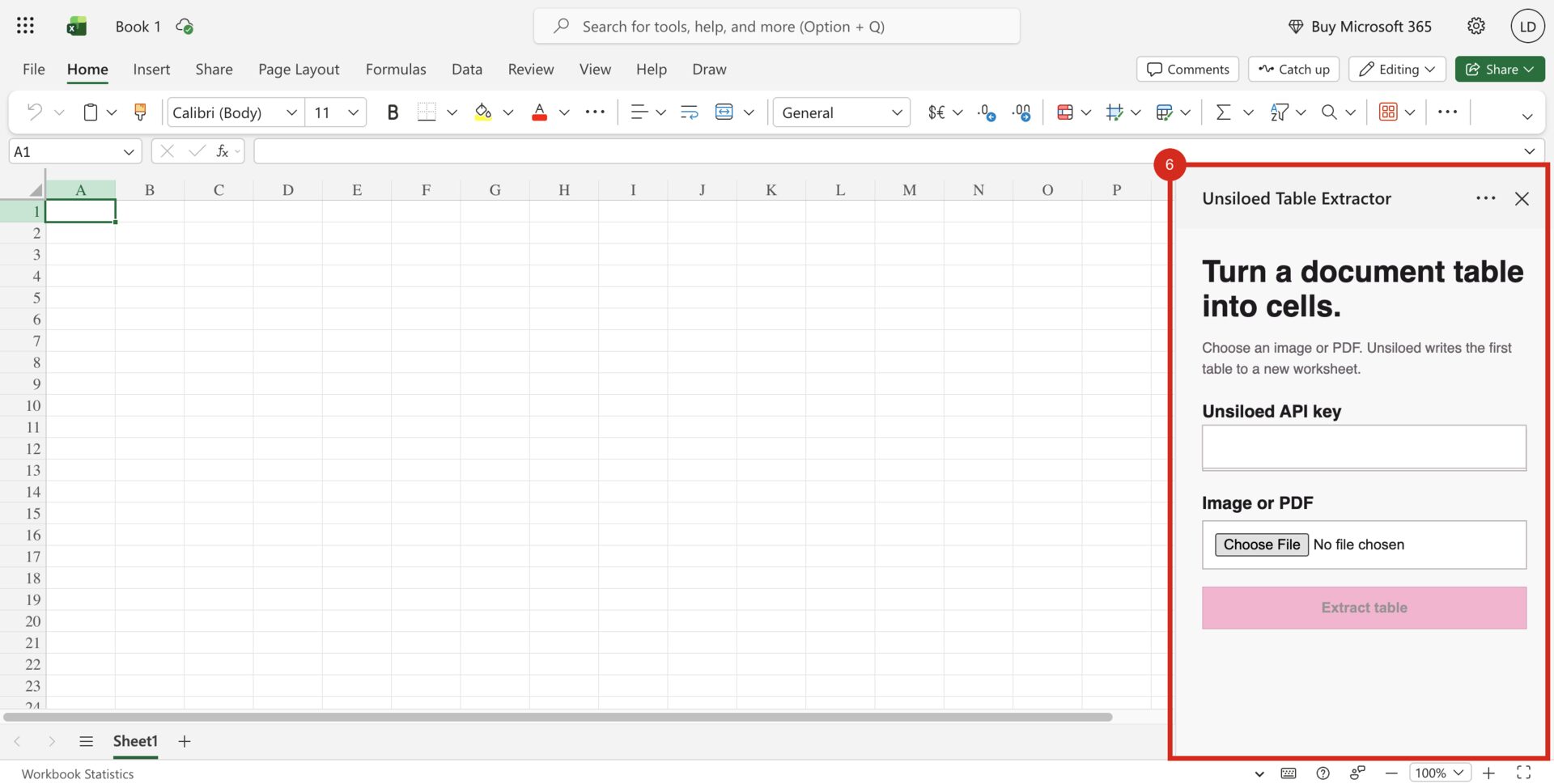
Task: Toggle the full screen view icon
Action: pos(1523,773)
